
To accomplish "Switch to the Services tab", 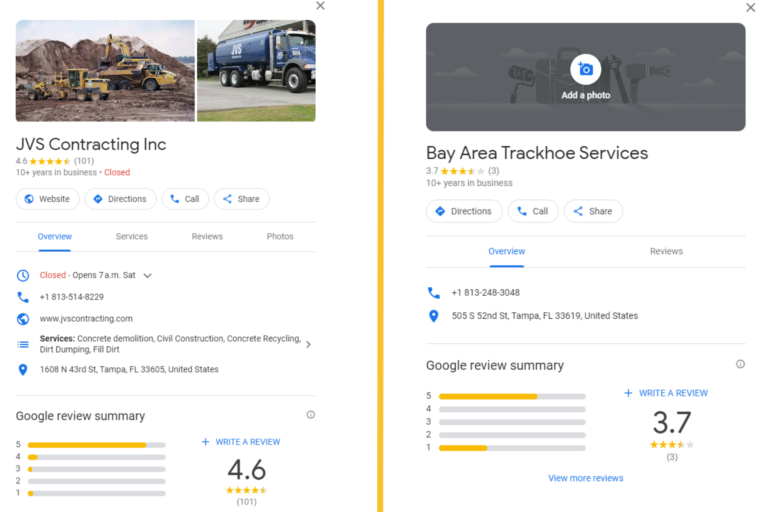I will pos(132,237).
